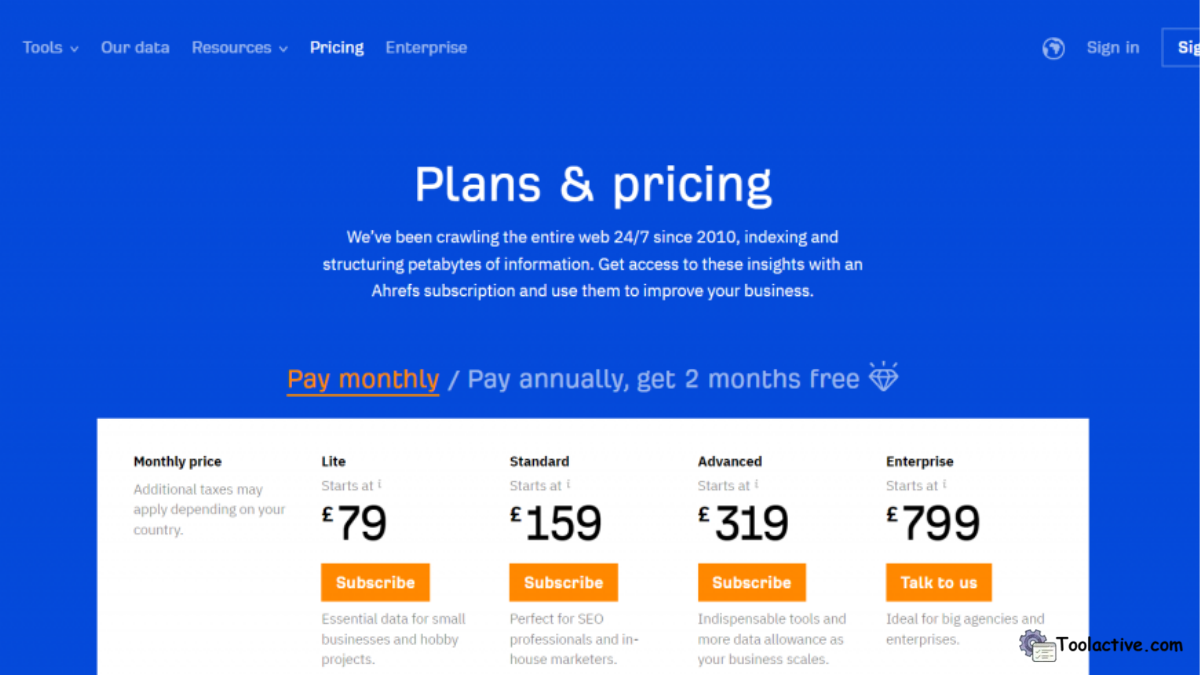Screen dimensions: 1200x675
Task: Click the diamond icon beside annual offer
Action: tap(884, 377)
